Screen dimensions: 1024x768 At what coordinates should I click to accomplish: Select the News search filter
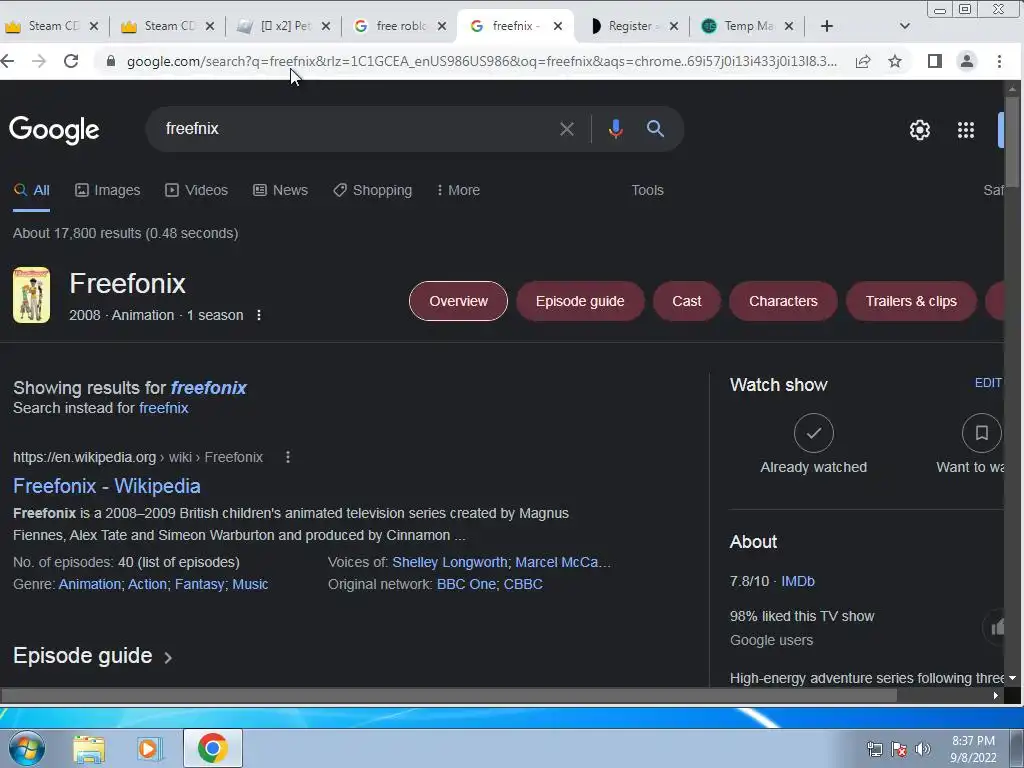(280, 190)
